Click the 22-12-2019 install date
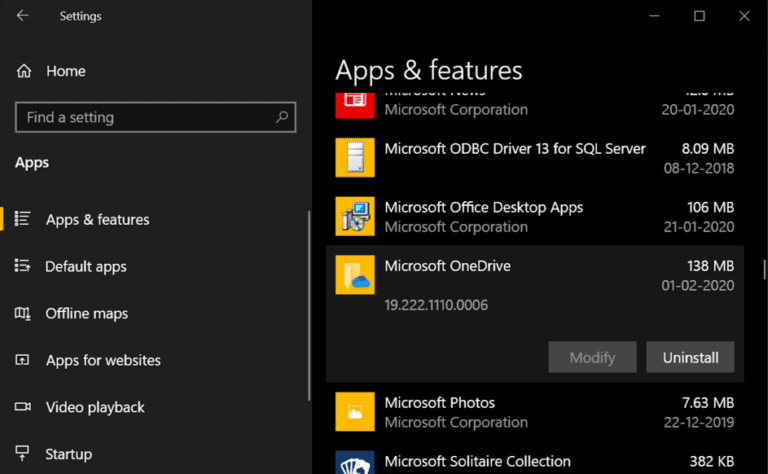This screenshot has width=768, height=474. click(698, 422)
